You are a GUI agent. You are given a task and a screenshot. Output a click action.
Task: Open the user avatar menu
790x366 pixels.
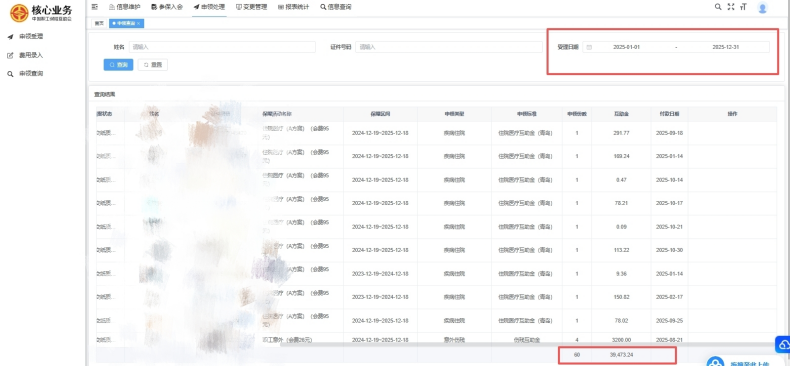pos(762,8)
